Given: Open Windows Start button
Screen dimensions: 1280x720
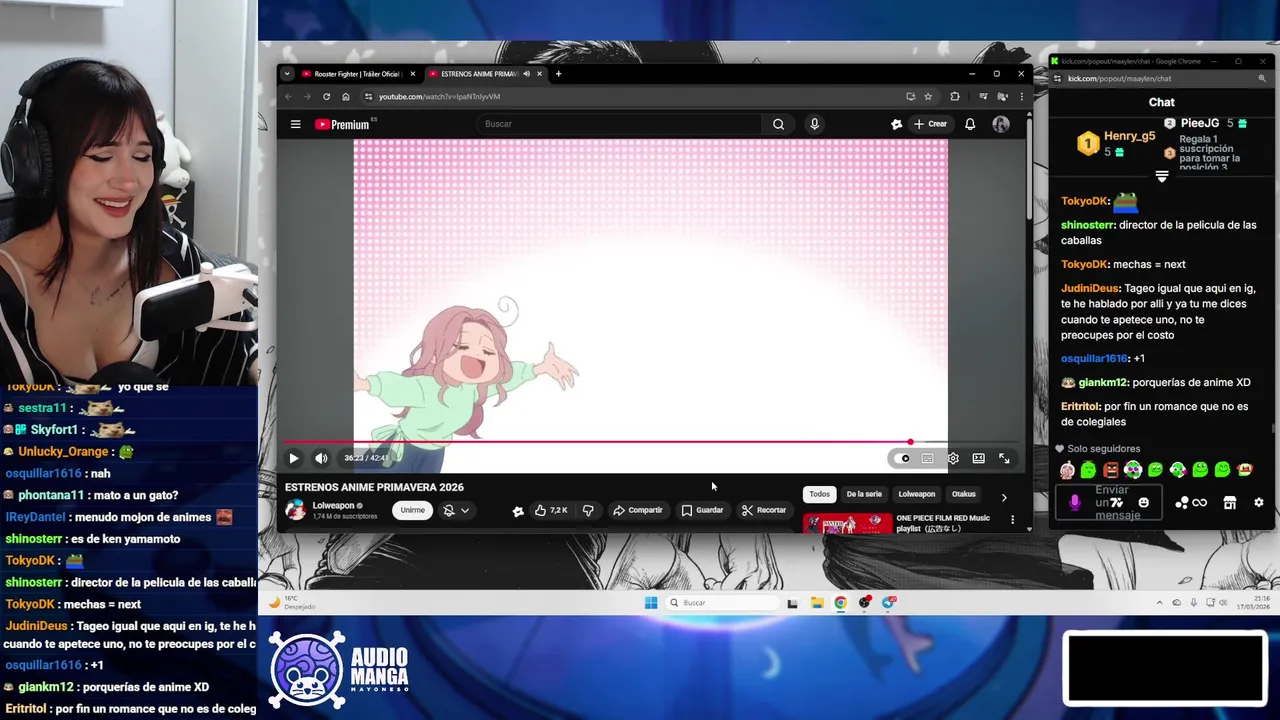Looking at the screenshot, I should (651, 603).
